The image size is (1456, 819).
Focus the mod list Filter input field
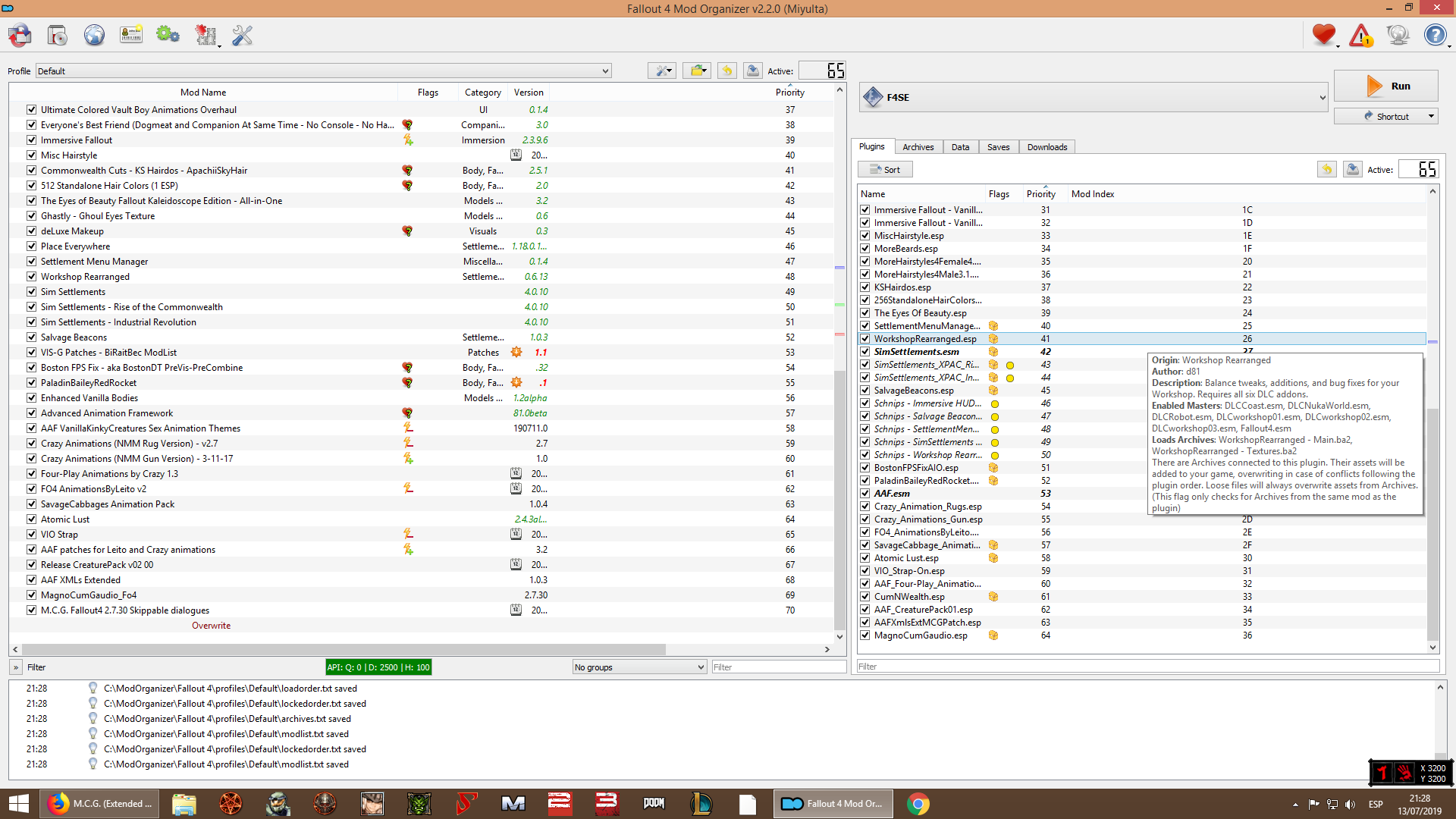click(x=779, y=667)
